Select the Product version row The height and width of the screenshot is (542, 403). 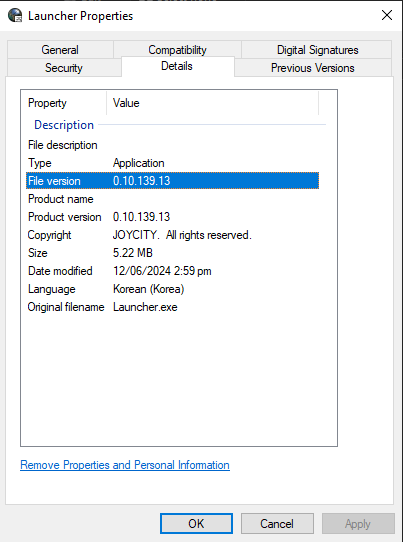click(x=172, y=217)
